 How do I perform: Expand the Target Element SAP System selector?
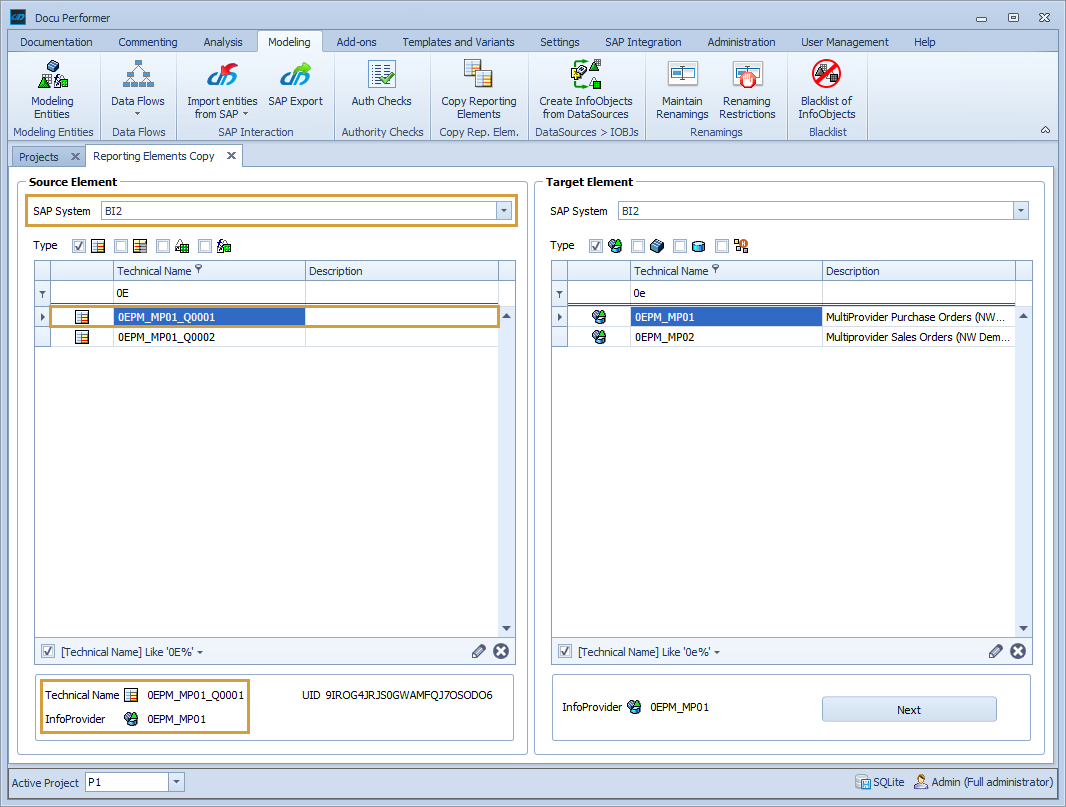1019,210
